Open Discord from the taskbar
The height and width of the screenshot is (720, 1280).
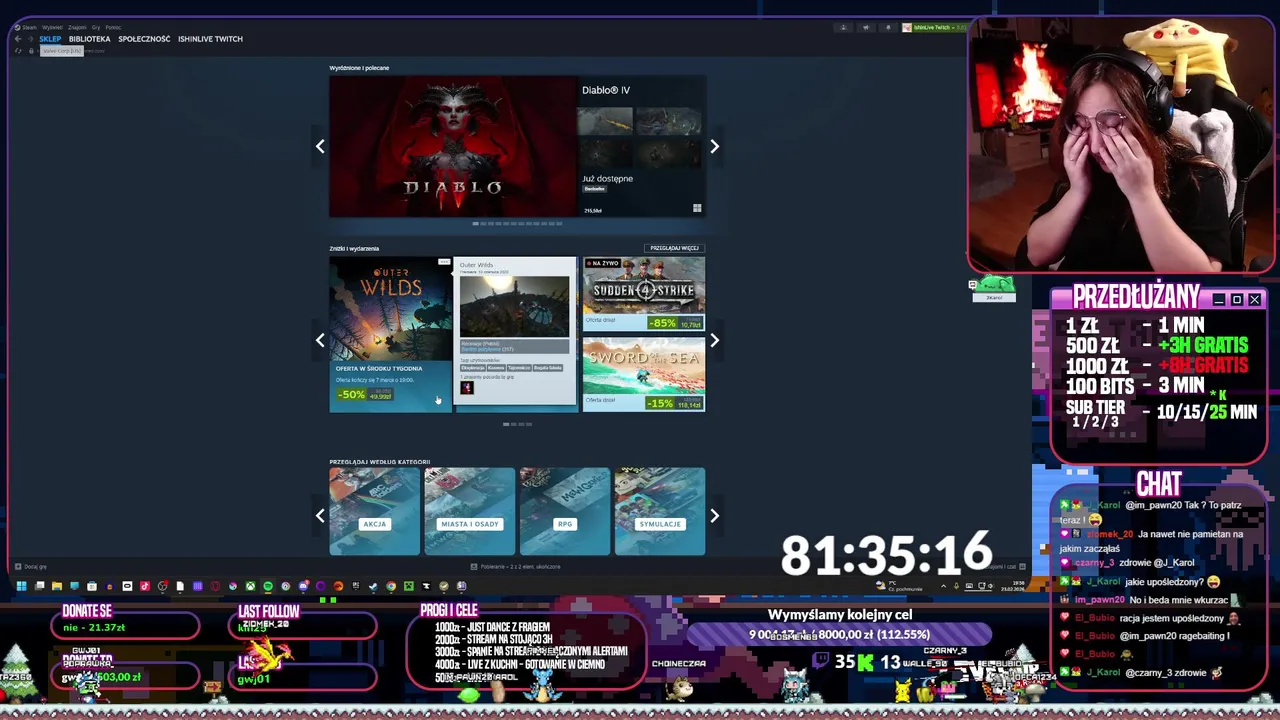303,586
